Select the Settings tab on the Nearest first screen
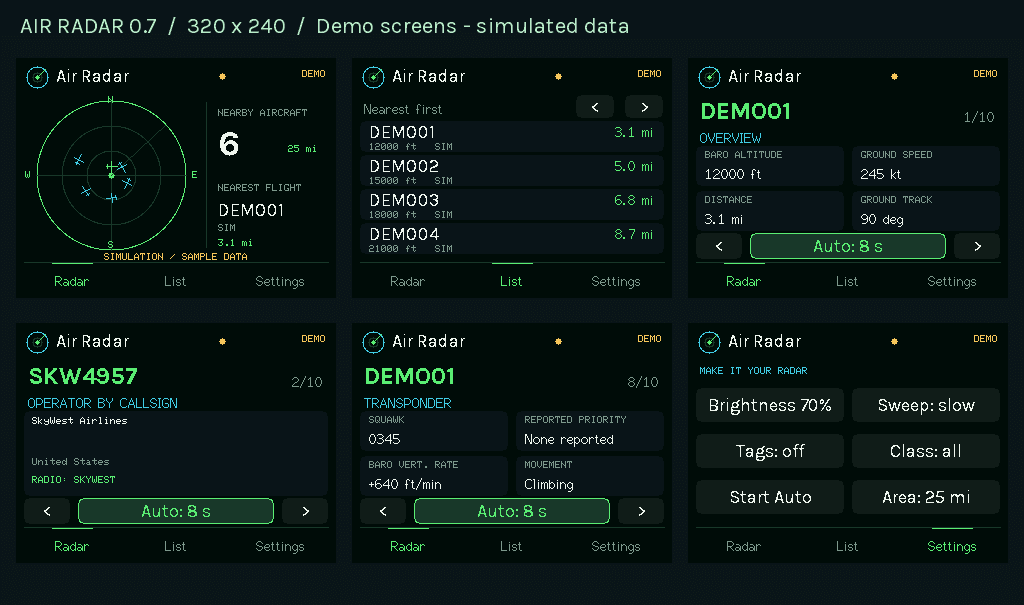The image size is (1024, 605). coord(616,282)
